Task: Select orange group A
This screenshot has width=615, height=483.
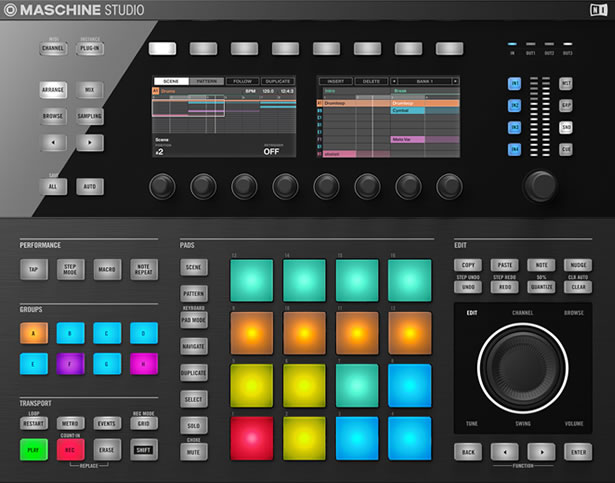Action: 34,333
